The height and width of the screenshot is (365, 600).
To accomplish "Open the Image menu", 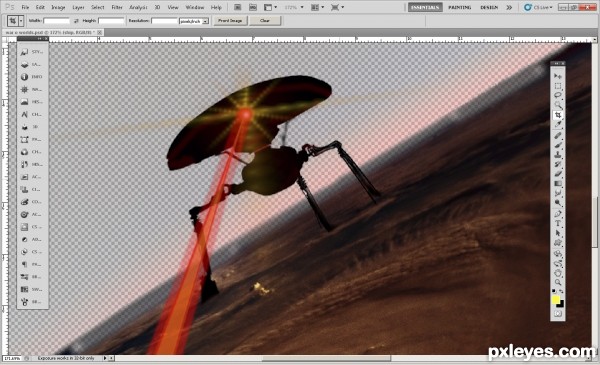I will [x=58, y=7].
